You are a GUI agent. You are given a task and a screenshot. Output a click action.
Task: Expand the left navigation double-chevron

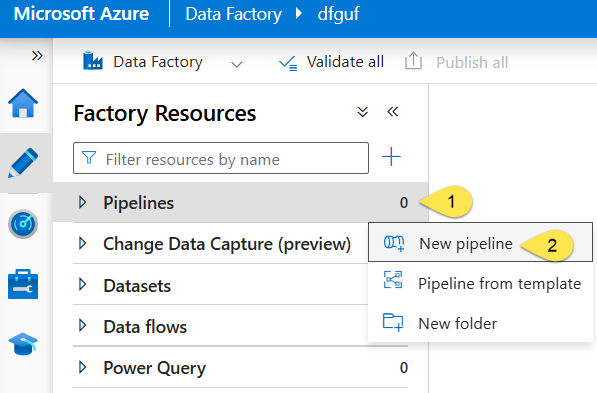(x=37, y=56)
